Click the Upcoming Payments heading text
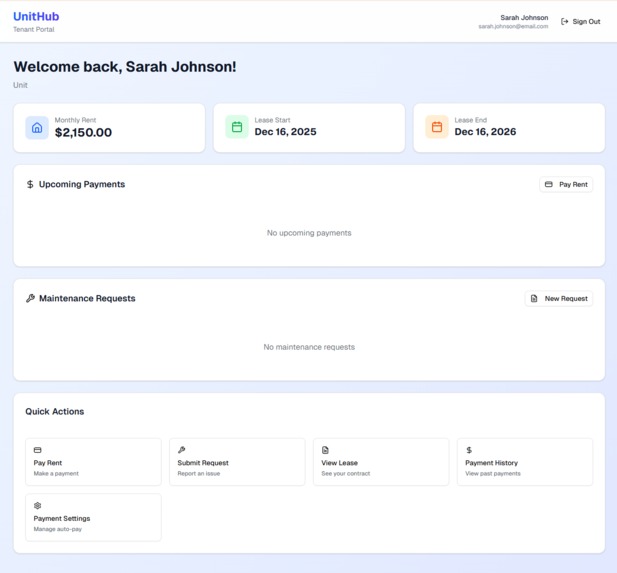This screenshot has height=573, width=617. click(x=82, y=184)
